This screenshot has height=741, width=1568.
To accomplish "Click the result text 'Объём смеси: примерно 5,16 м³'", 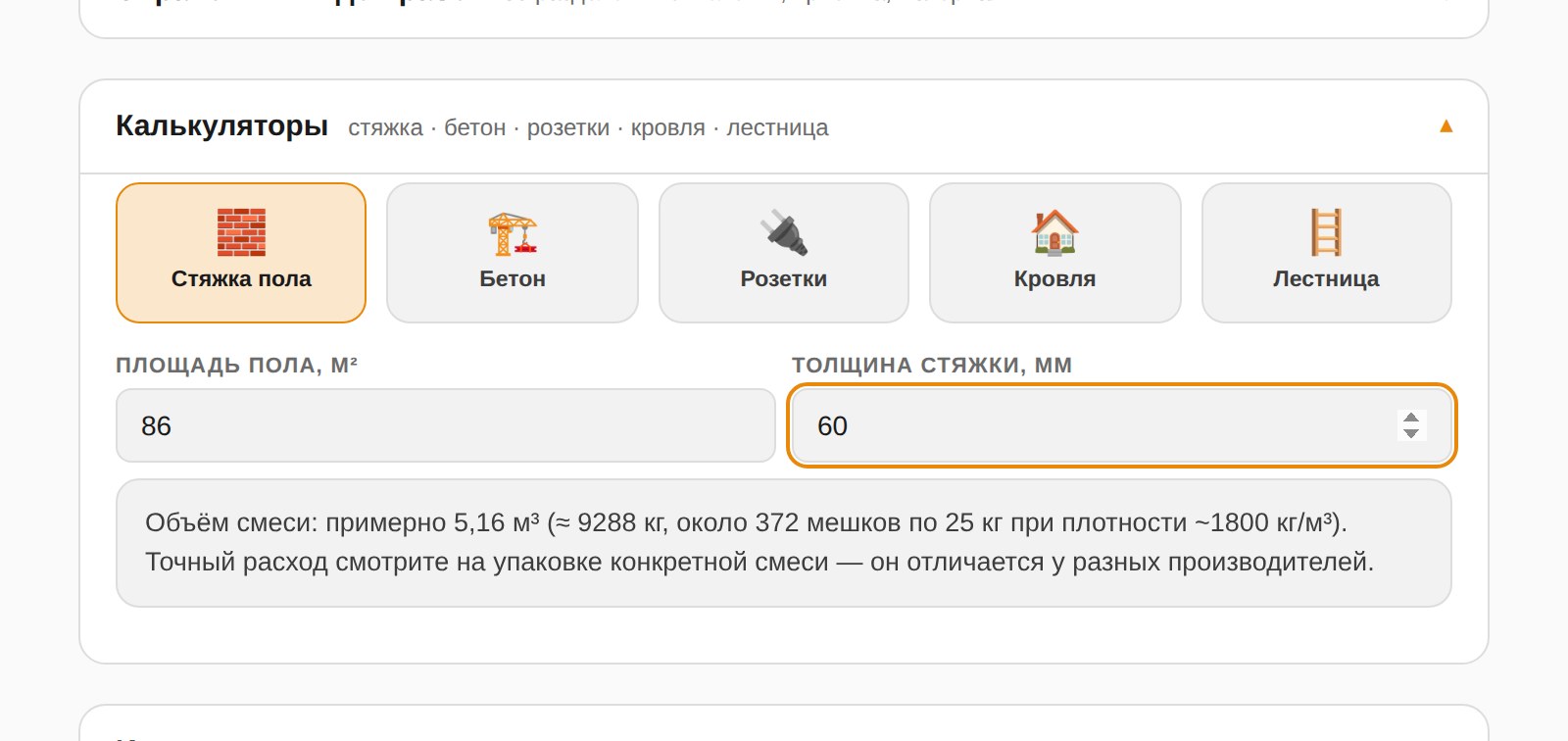I will pyautogui.click(x=342, y=522).
